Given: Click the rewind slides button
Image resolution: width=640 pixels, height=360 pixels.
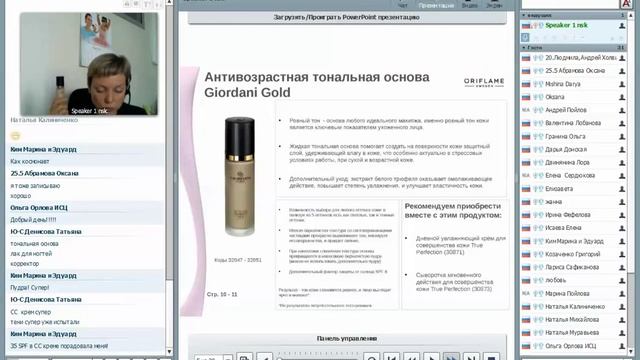Looking at the screenshot, I should (411, 357).
